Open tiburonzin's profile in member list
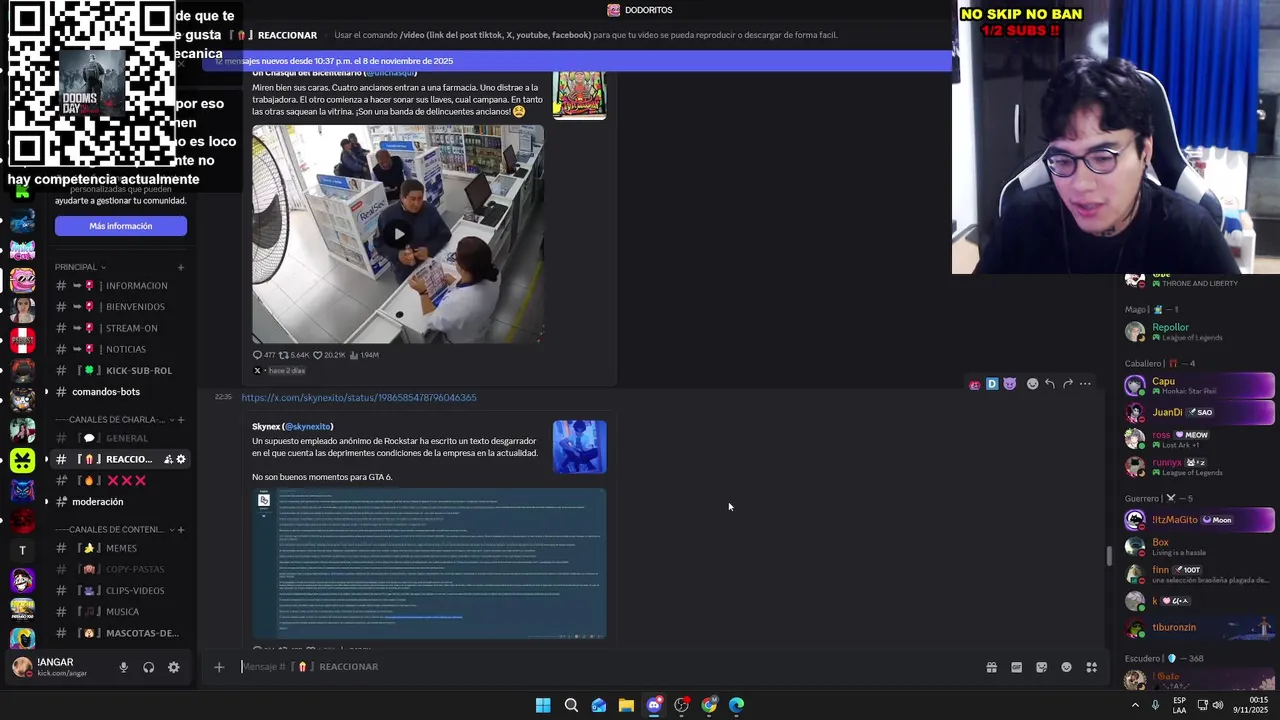This screenshot has width=1280, height=720. pos(1198,628)
